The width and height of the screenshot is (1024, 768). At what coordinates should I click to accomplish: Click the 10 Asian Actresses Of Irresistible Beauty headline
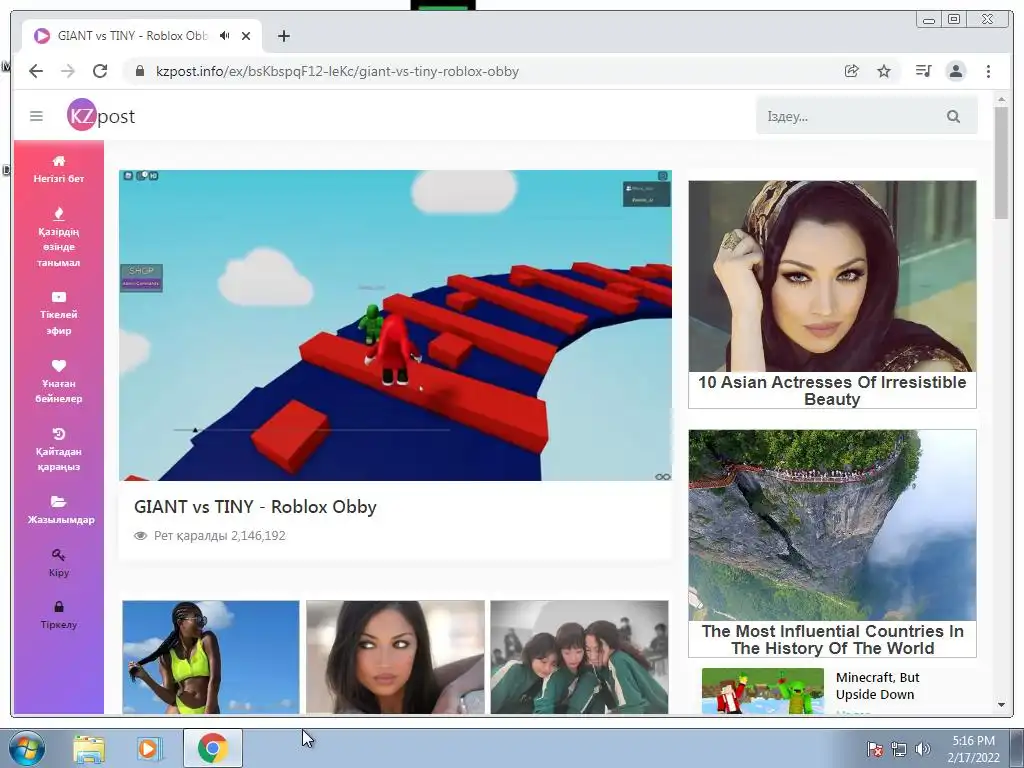coord(832,391)
